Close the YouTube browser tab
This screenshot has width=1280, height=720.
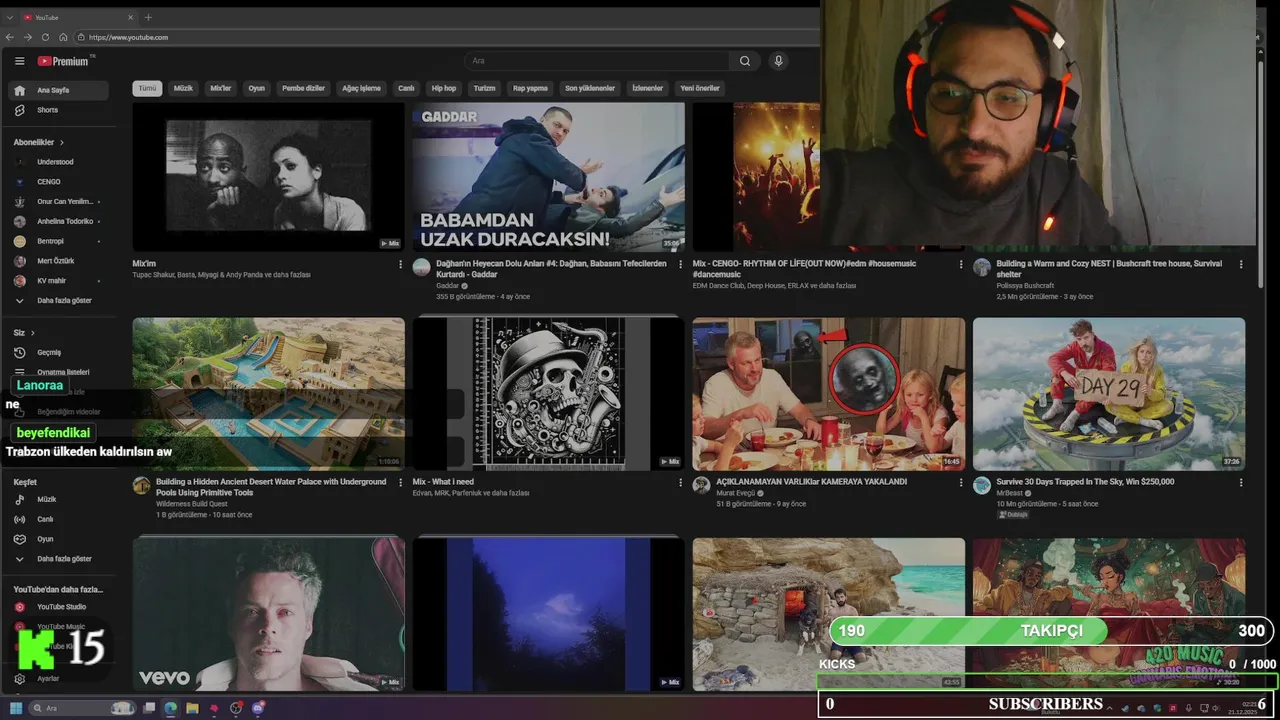[x=130, y=17]
